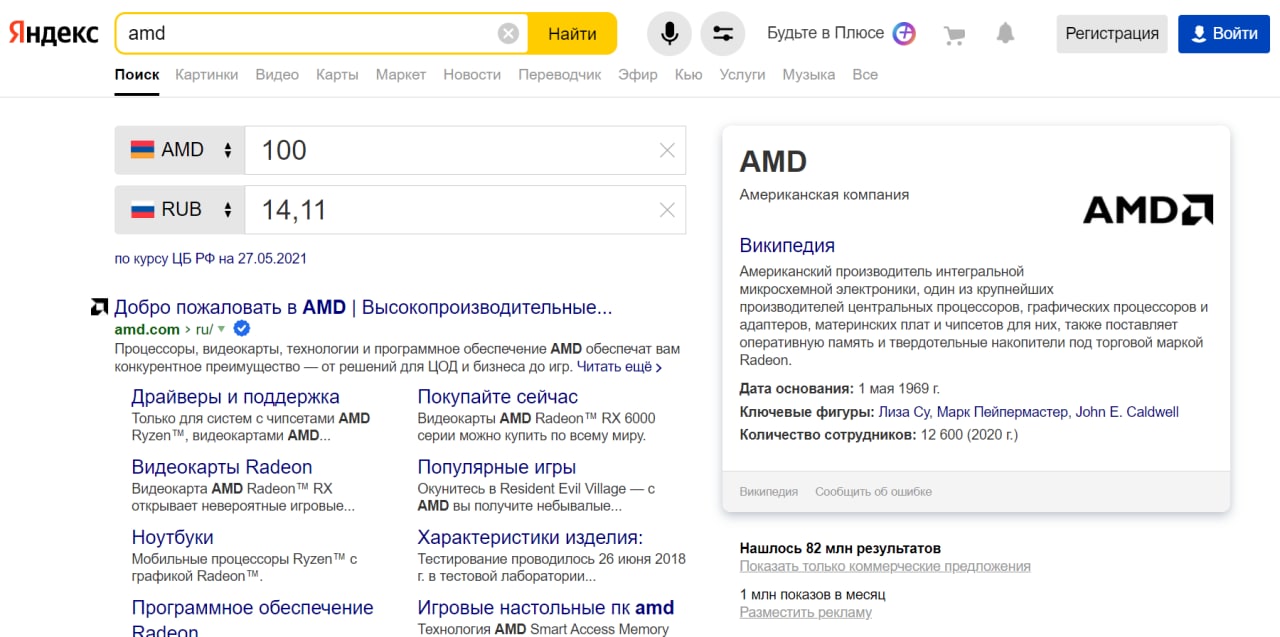Click the AMD favicon beside first result
This screenshot has width=1280, height=637.
point(99,307)
